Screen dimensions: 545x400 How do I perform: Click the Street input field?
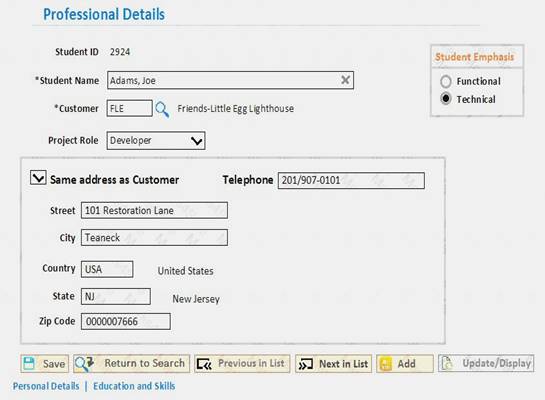[x=154, y=210]
